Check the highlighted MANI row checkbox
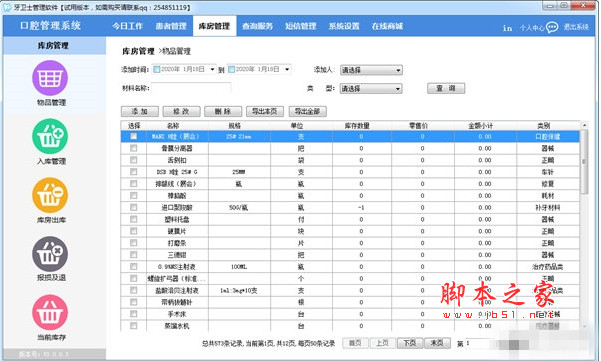This screenshot has height=361, width=601. [x=133, y=136]
